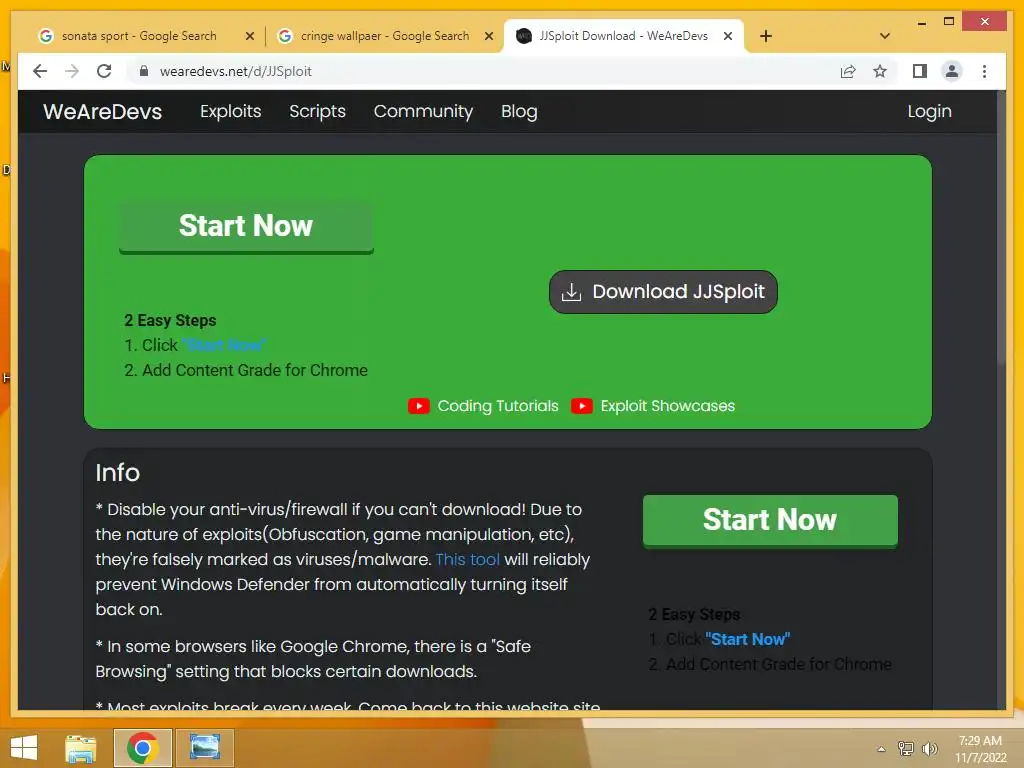Bookmark this page with the star
Image resolution: width=1024 pixels, height=768 pixels.
click(x=880, y=71)
